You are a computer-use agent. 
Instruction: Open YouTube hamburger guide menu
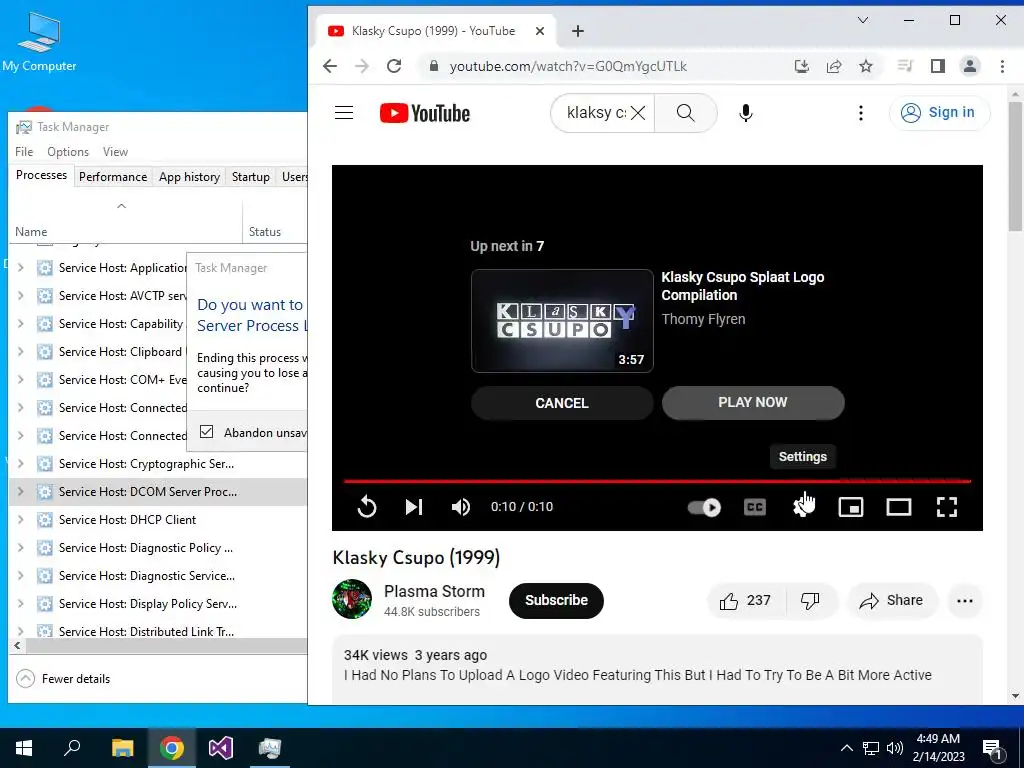click(x=344, y=113)
